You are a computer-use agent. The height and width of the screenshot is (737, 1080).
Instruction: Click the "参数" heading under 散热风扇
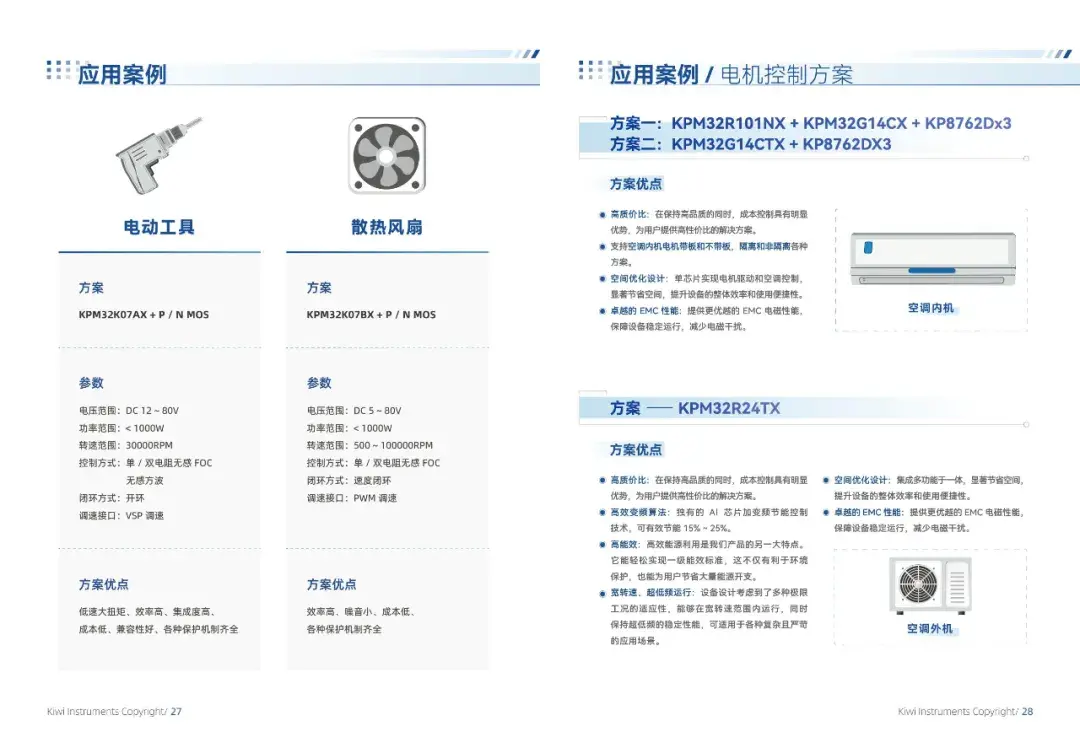tap(319, 383)
